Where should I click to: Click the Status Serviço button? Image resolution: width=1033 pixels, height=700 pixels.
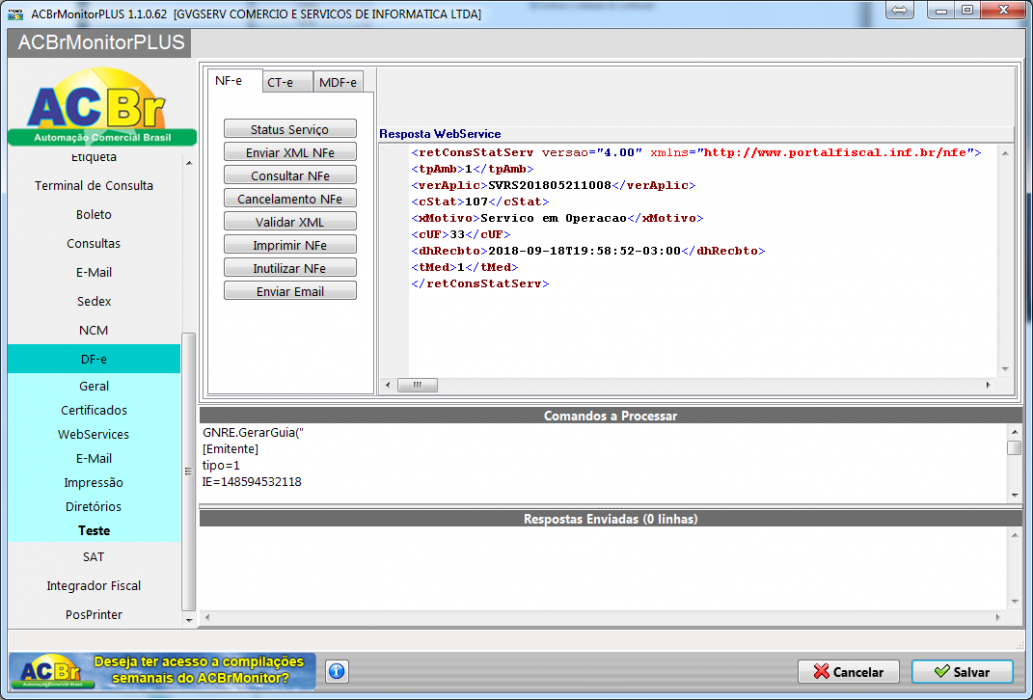[x=290, y=129]
